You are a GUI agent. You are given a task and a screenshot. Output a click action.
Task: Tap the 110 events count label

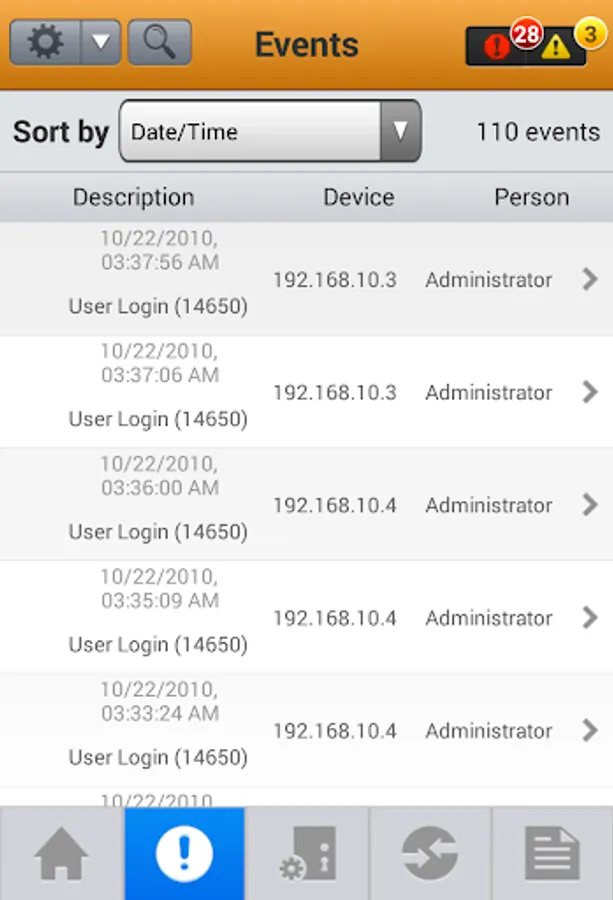tap(538, 131)
